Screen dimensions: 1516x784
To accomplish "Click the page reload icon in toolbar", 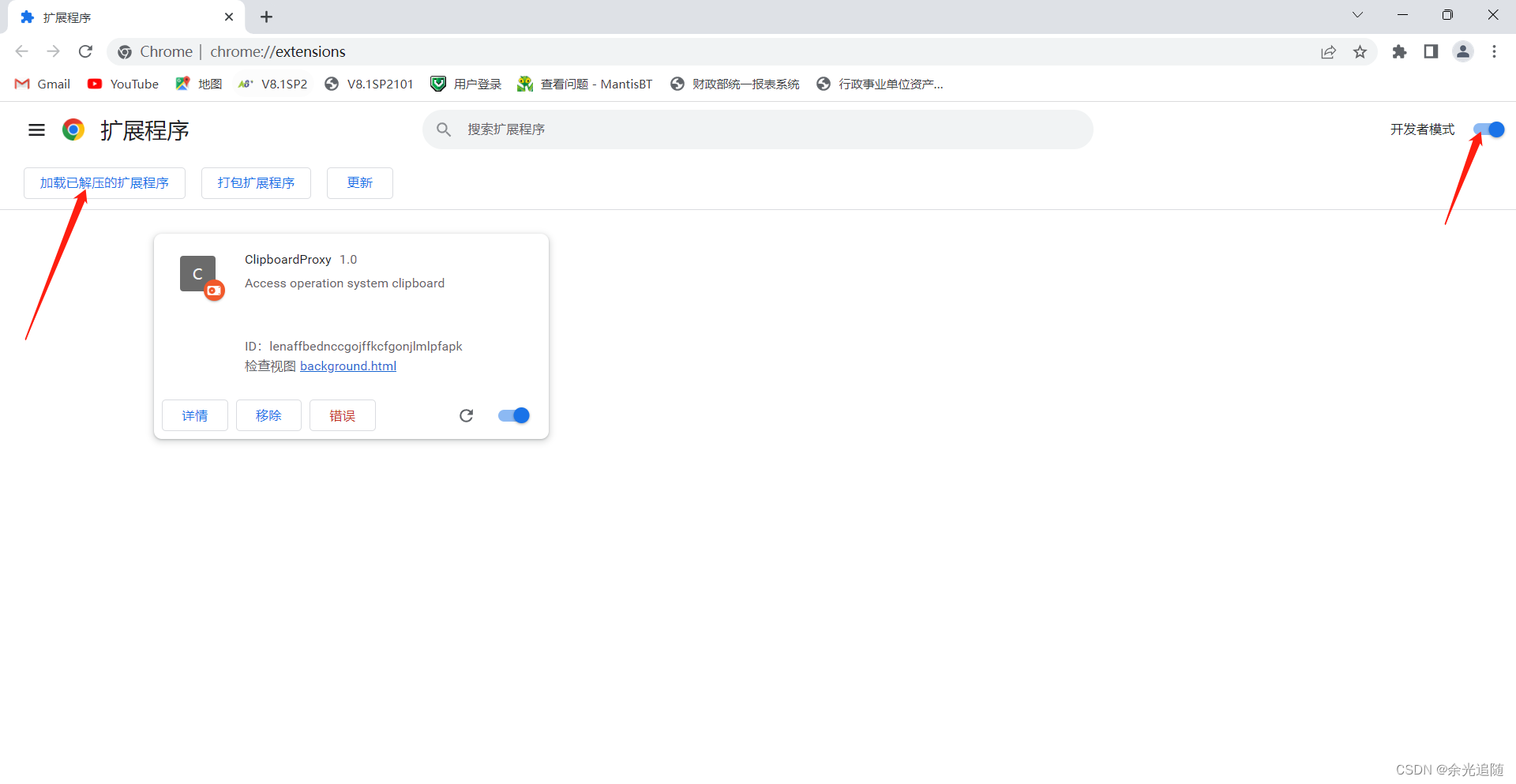I will pos(85,51).
